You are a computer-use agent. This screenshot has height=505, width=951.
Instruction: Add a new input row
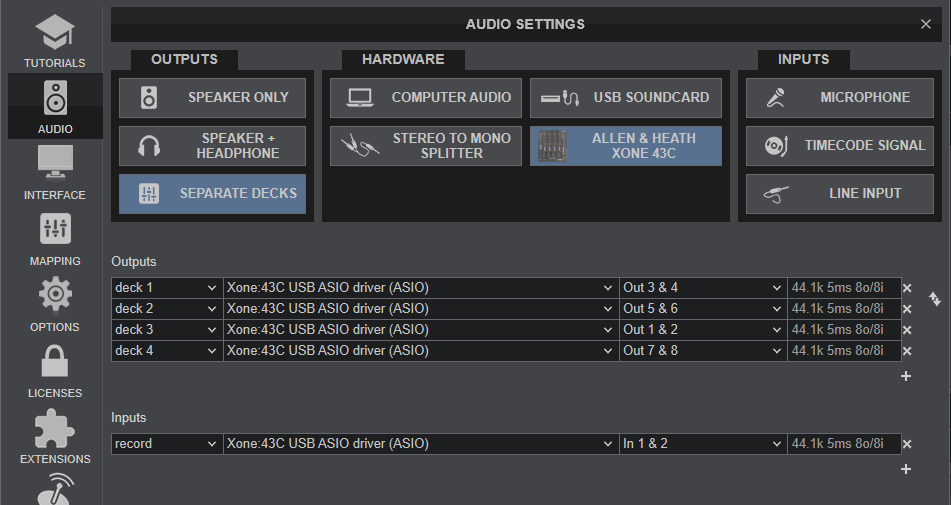pos(906,469)
